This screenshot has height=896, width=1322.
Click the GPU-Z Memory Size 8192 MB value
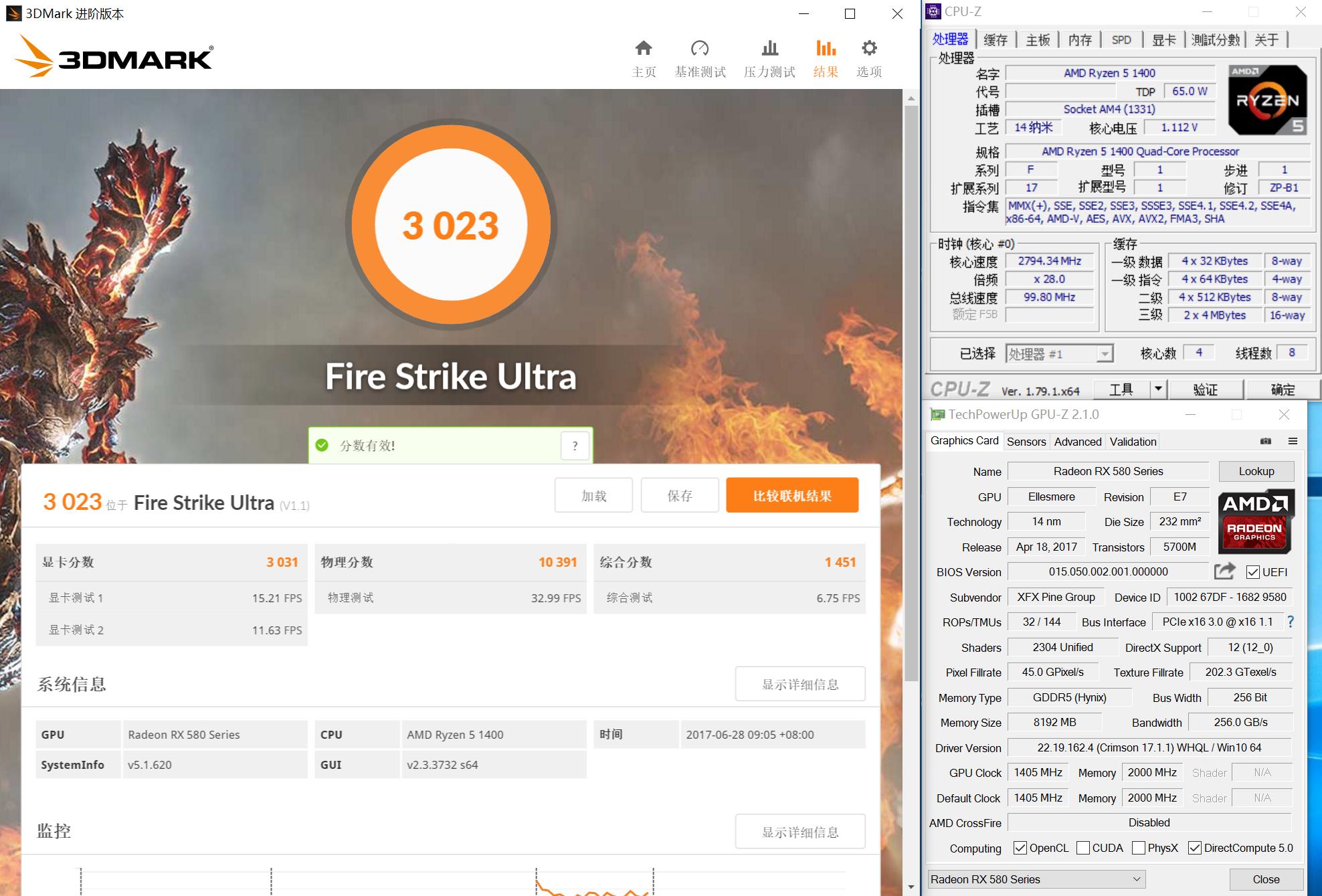(1054, 722)
